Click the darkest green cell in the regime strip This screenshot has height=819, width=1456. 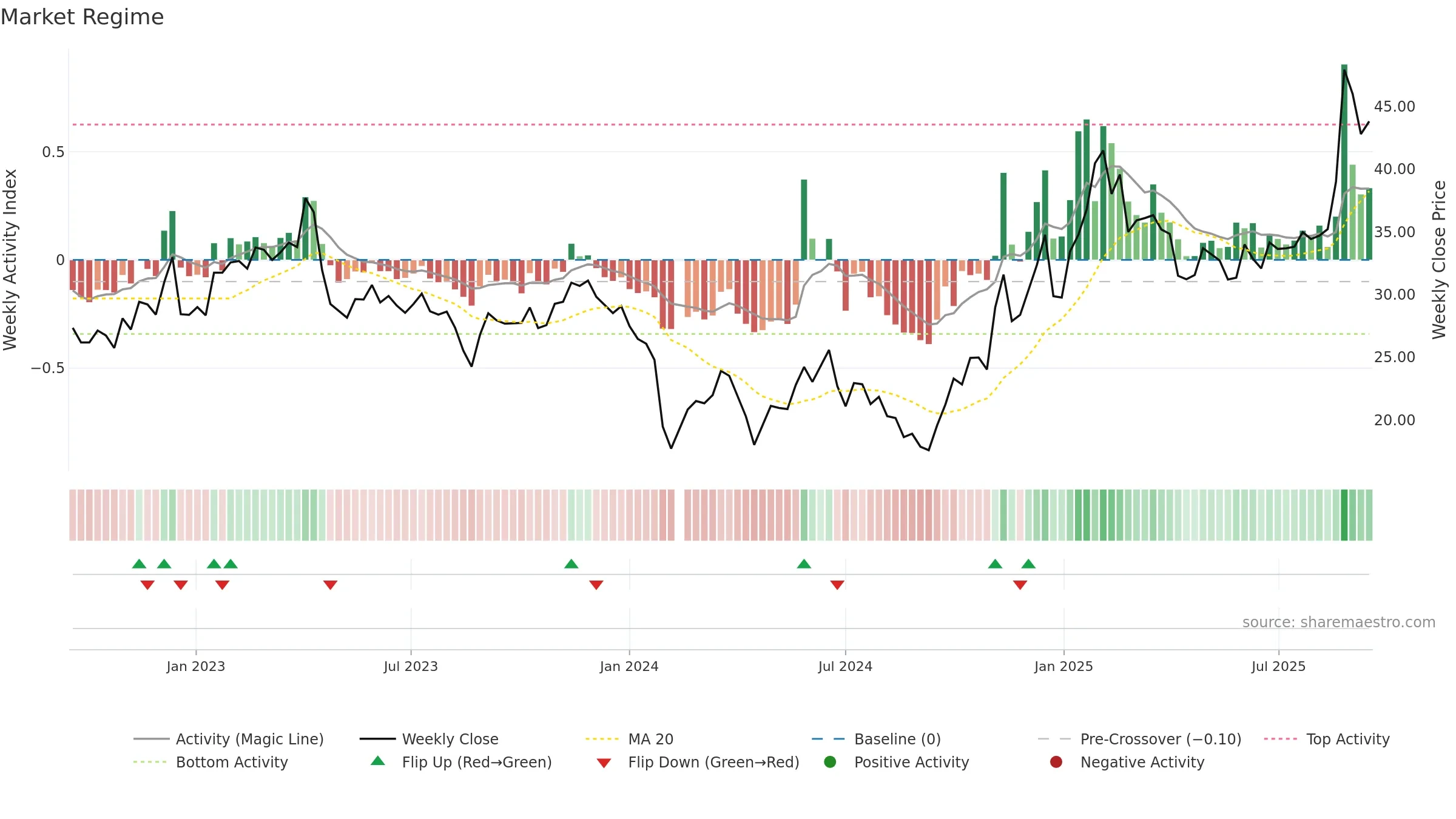pos(1344,515)
